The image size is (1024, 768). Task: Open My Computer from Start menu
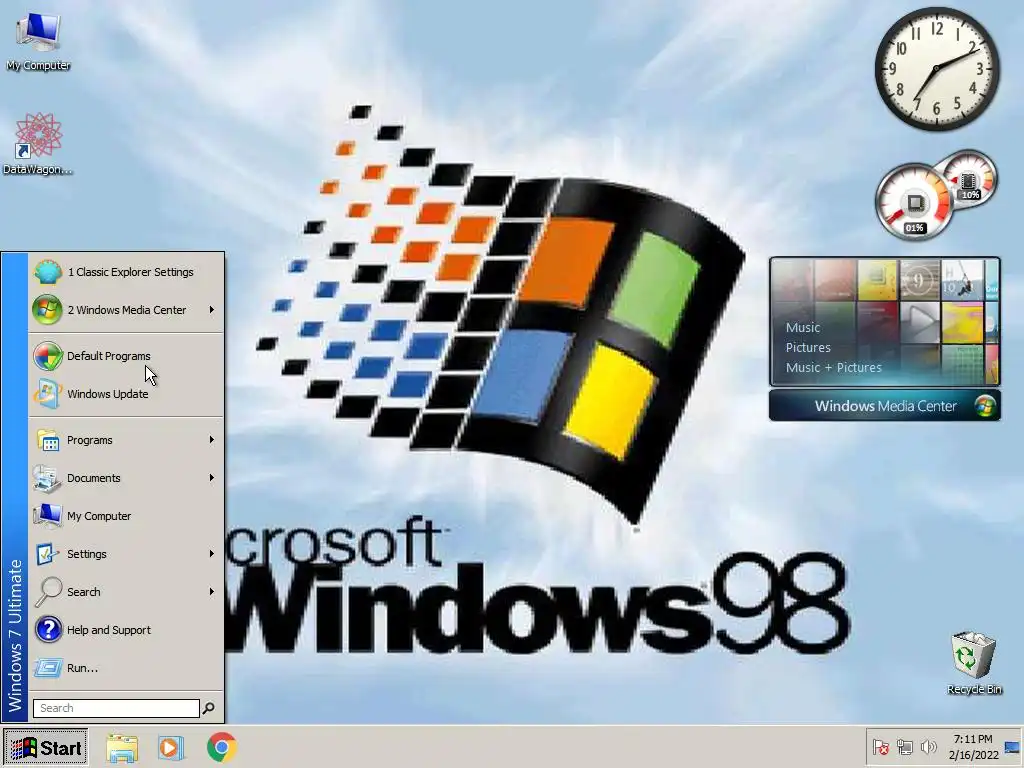pos(125,516)
